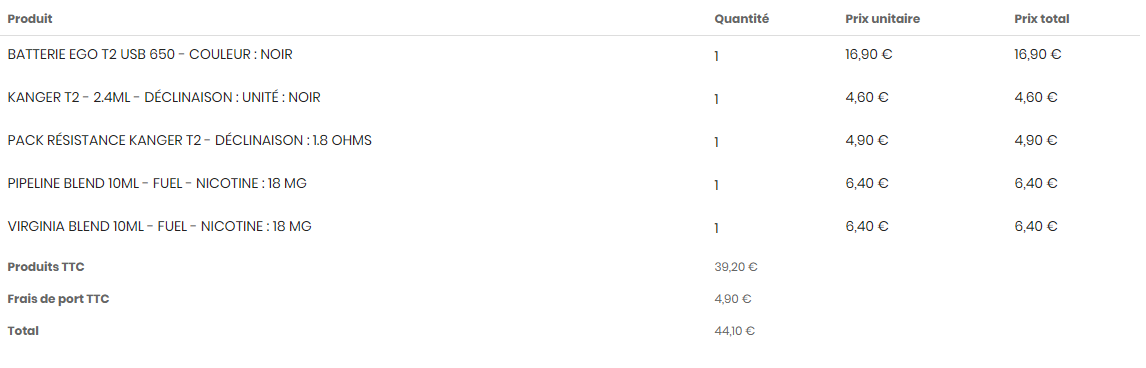Click total price of Virginia Blend

1036,226
